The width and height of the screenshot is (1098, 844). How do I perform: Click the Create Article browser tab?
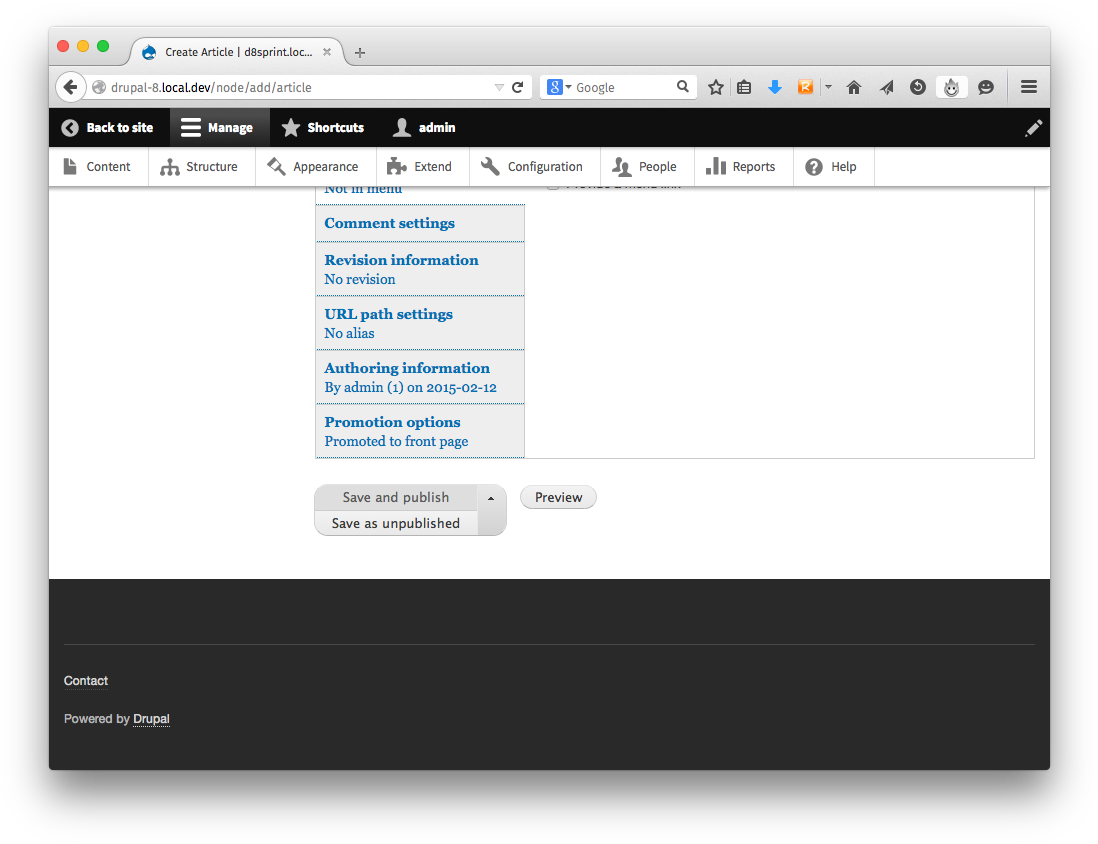tap(238, 52)
